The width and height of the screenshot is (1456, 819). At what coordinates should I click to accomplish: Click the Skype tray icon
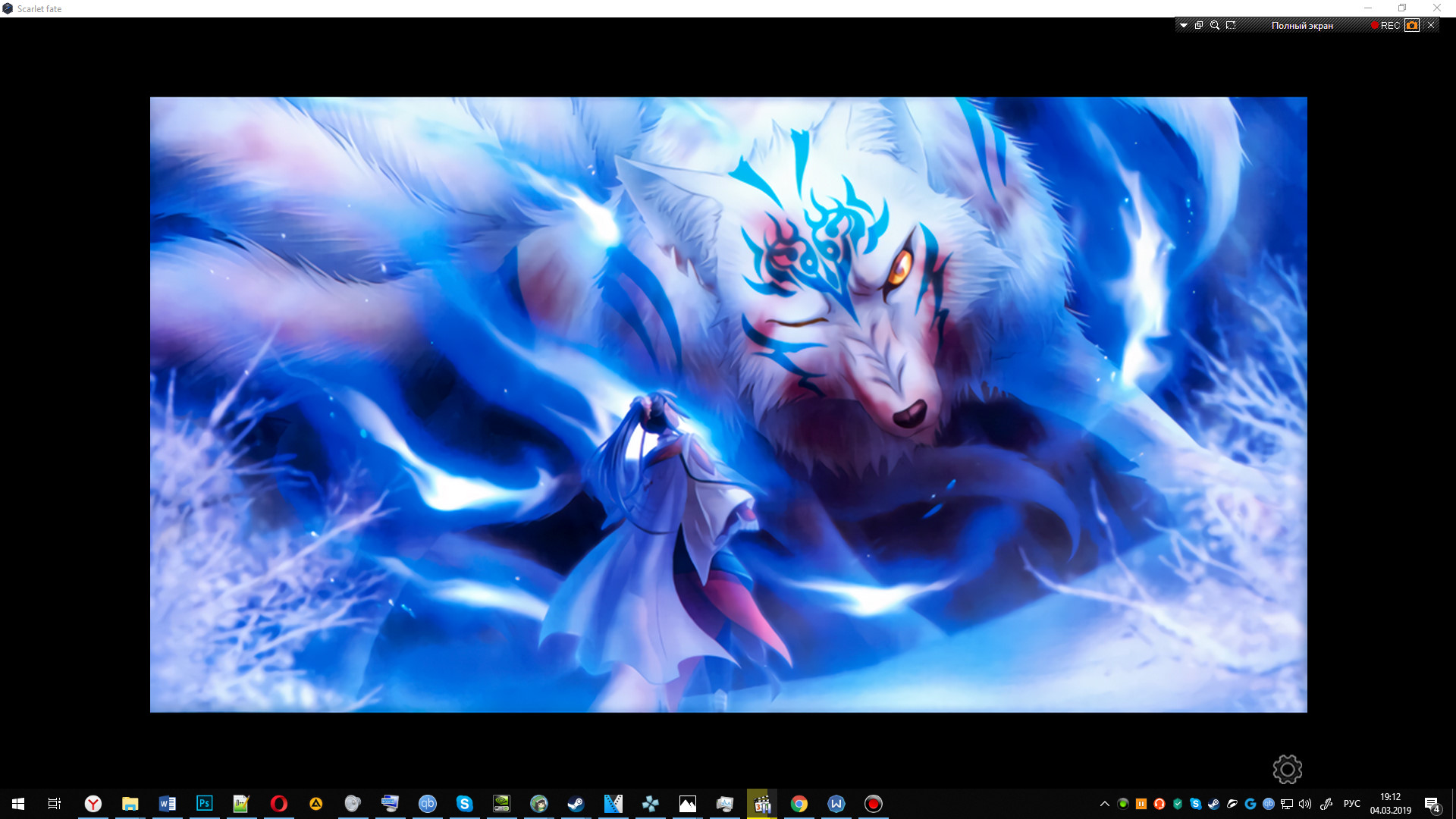click(x=1196, y=804)
